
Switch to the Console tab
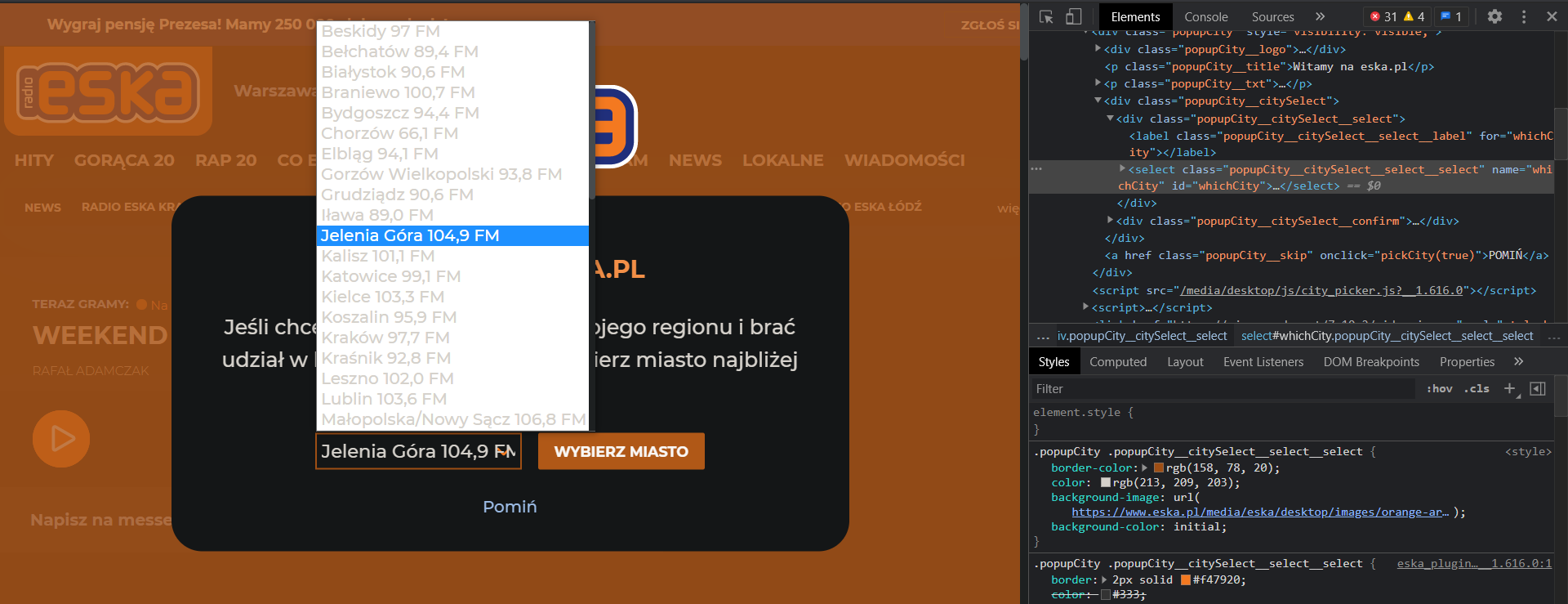point(1206,16)
